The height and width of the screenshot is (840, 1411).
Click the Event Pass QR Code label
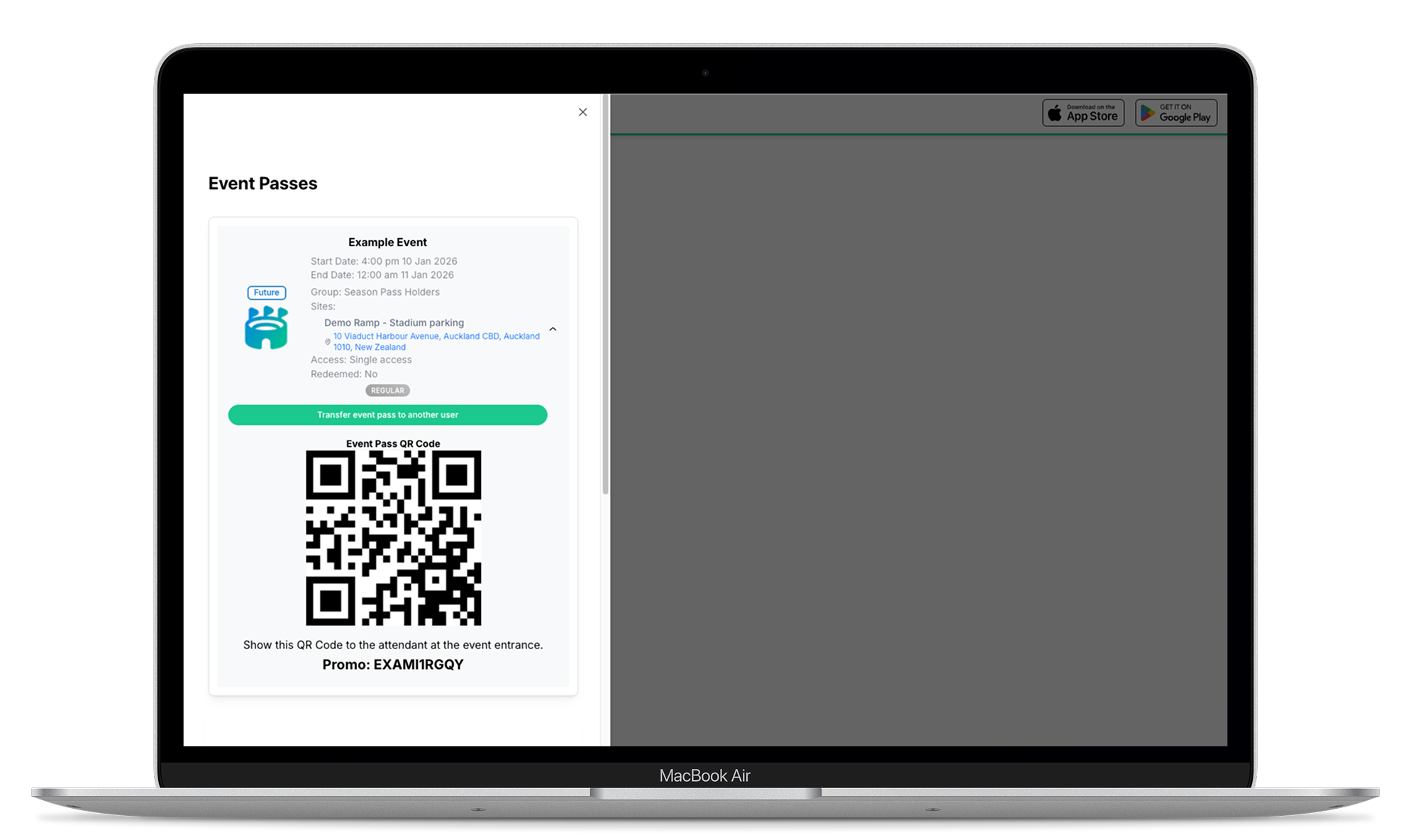tap(393, 443)
